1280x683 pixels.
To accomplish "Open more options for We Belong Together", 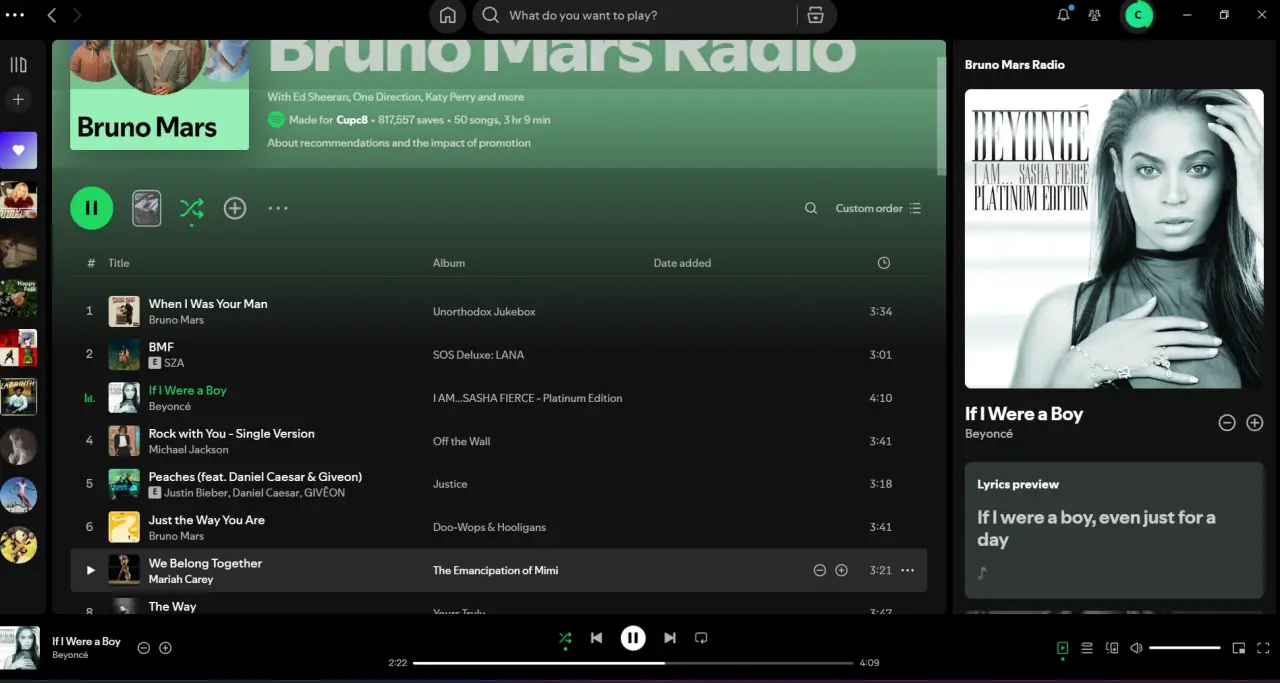I will coord(908,570).
